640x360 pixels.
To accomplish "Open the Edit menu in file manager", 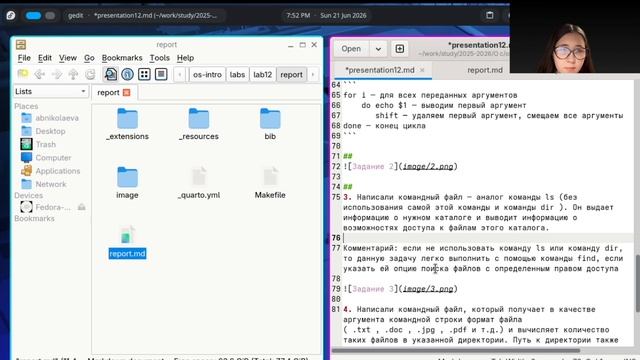I will [44, 58].
